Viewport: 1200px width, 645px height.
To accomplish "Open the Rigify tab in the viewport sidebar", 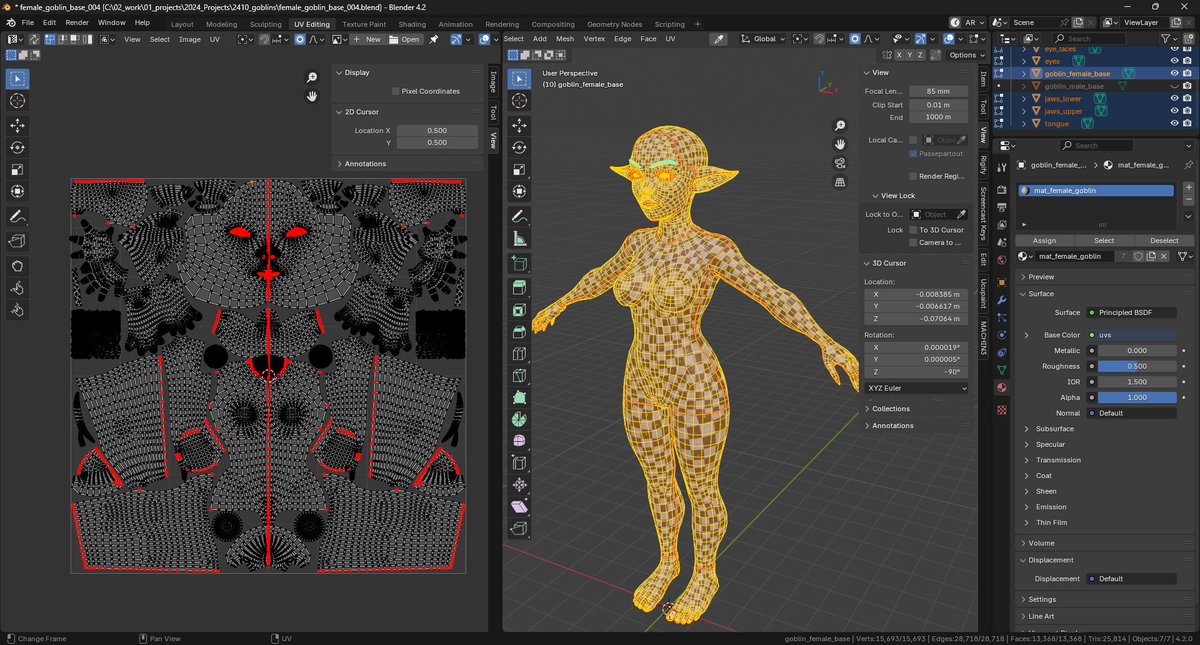I will click(x=983, y=165).
